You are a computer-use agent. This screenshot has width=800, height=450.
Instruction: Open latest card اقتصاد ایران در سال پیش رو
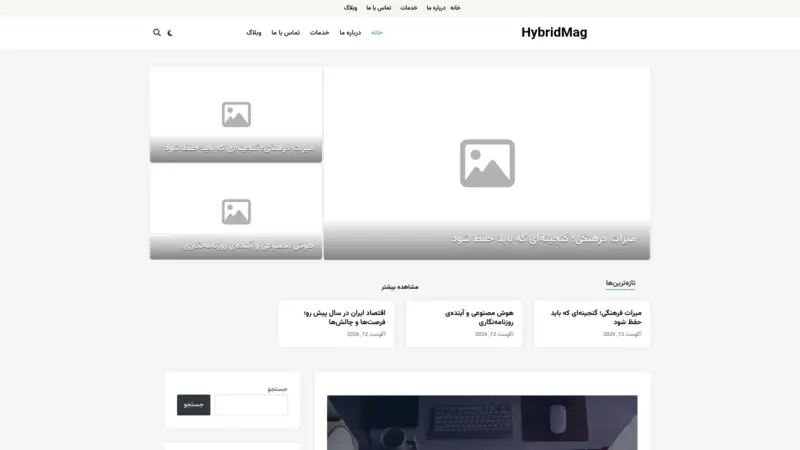point(344,317)
